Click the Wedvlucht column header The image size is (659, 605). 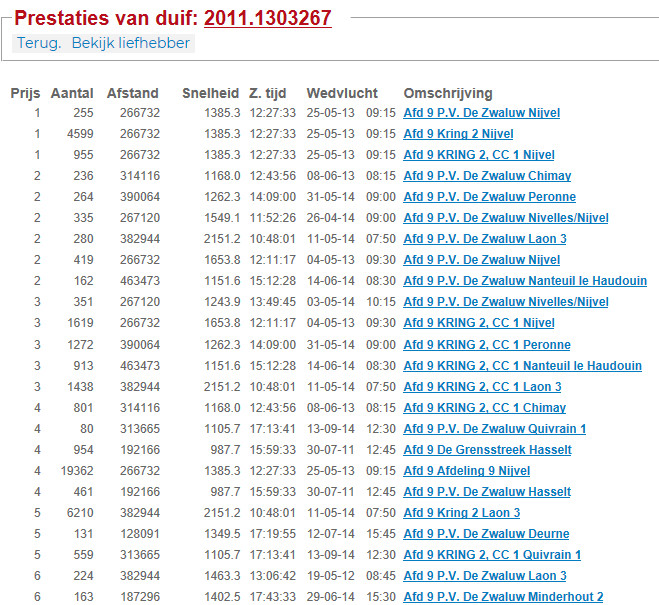(x=342, y=93)
